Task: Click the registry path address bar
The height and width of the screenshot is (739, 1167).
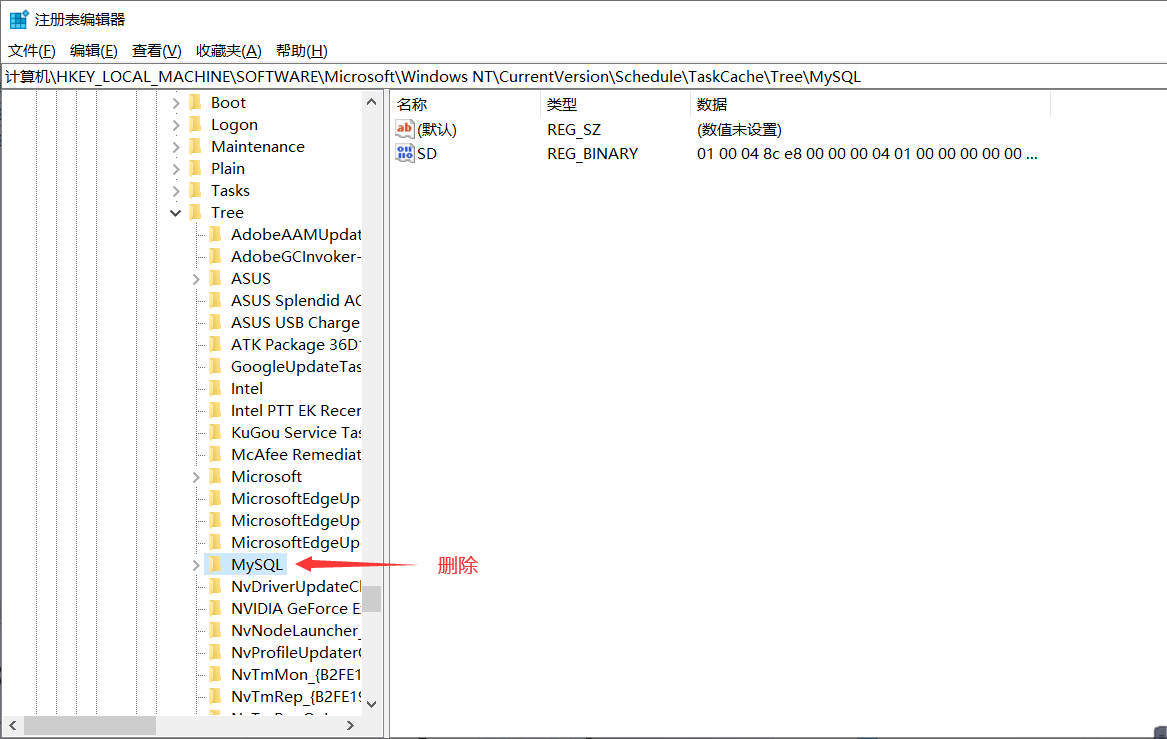Action: [584, 77]
